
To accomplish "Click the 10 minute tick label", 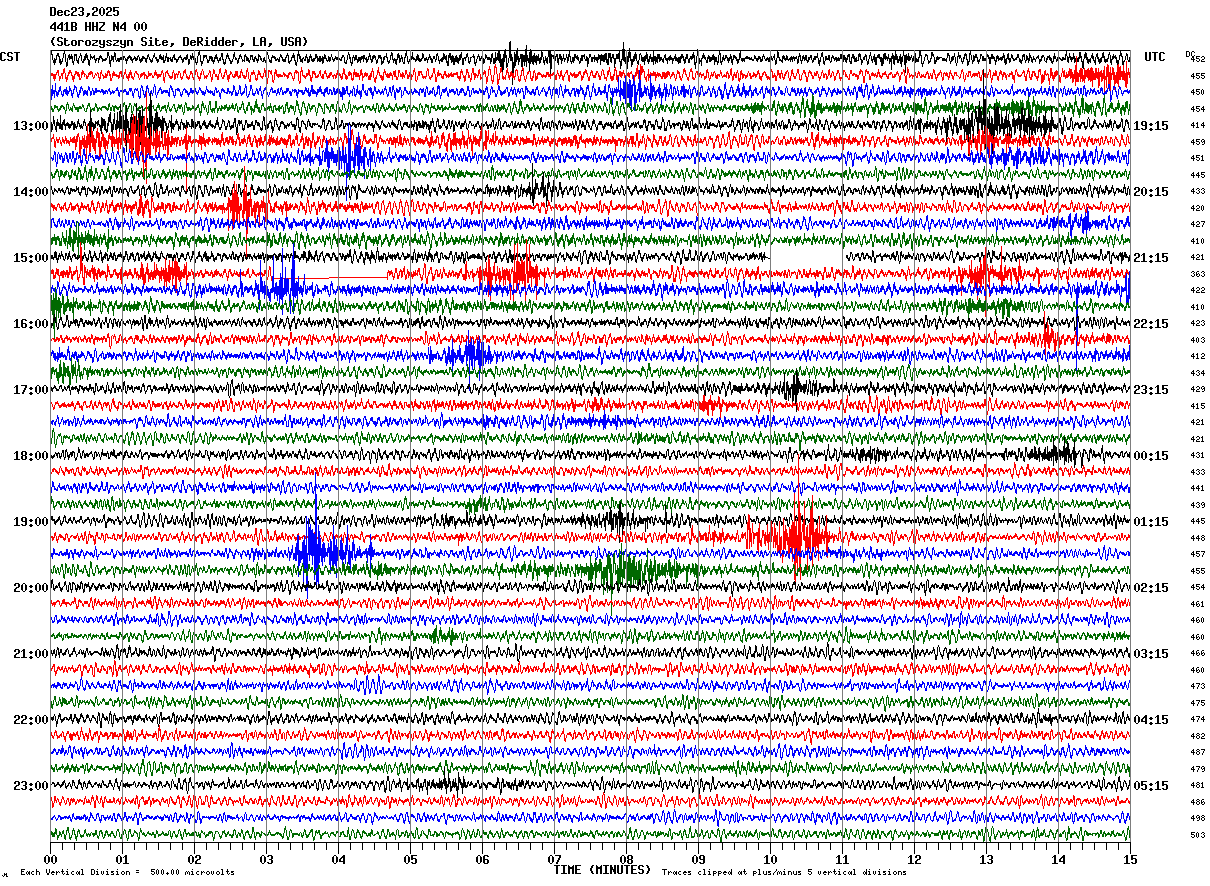I will coord(770,859).
